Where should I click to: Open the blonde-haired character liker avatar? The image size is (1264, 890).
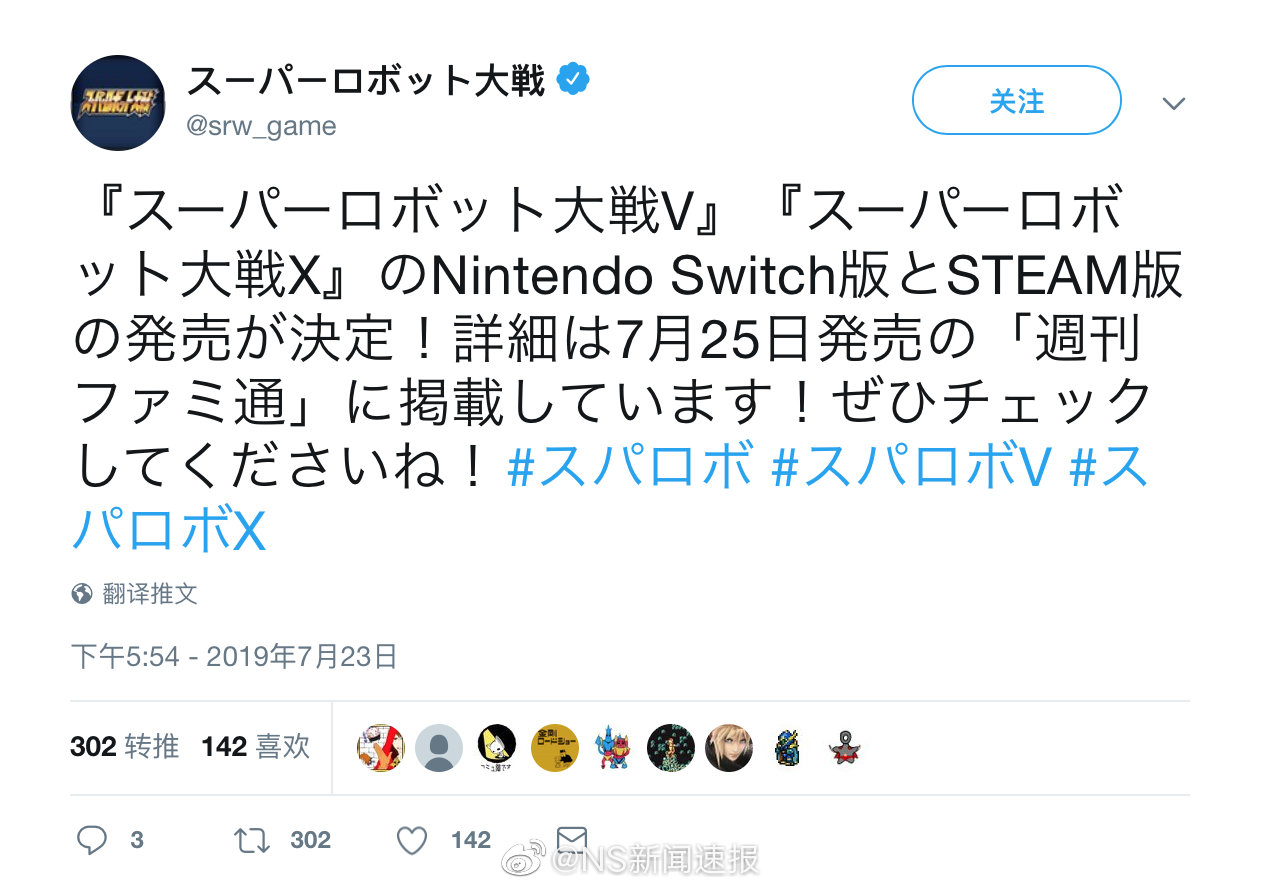[x=729, y=748]
